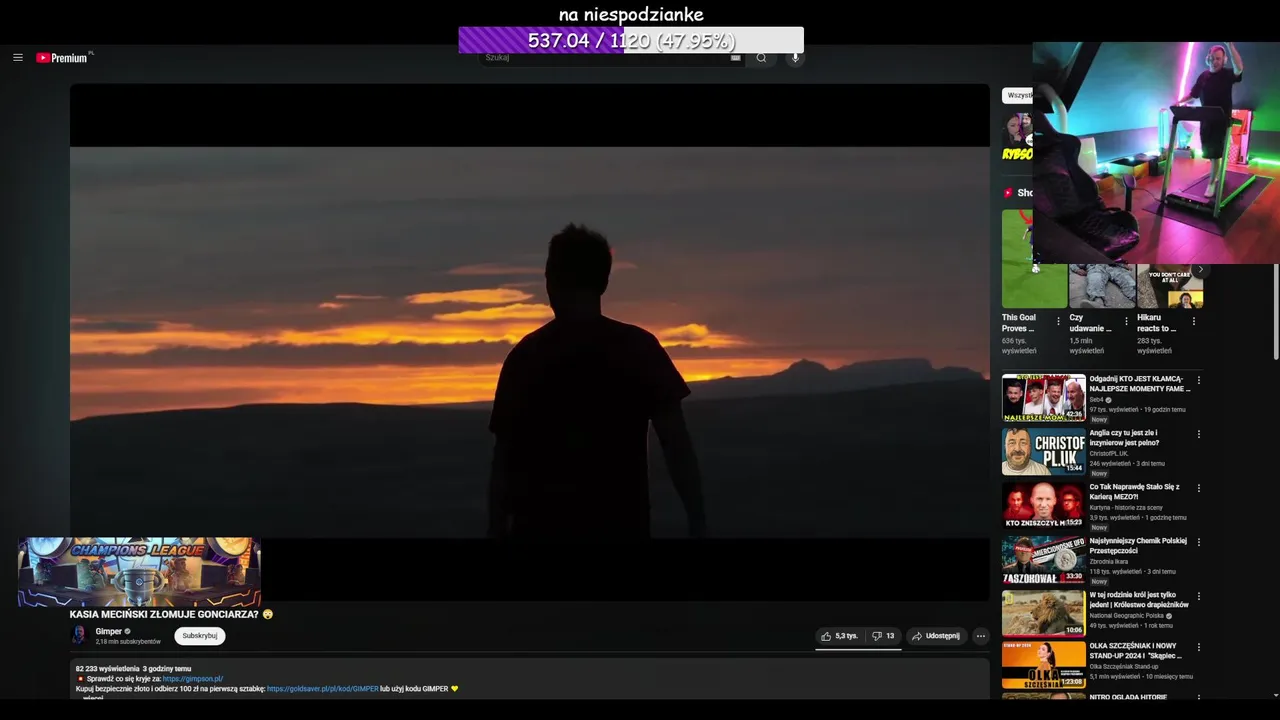Open options menu for 'Najsłynniejszy Chemik' video
Viewport: 1280px width, 720px height.
[1199, 543]
